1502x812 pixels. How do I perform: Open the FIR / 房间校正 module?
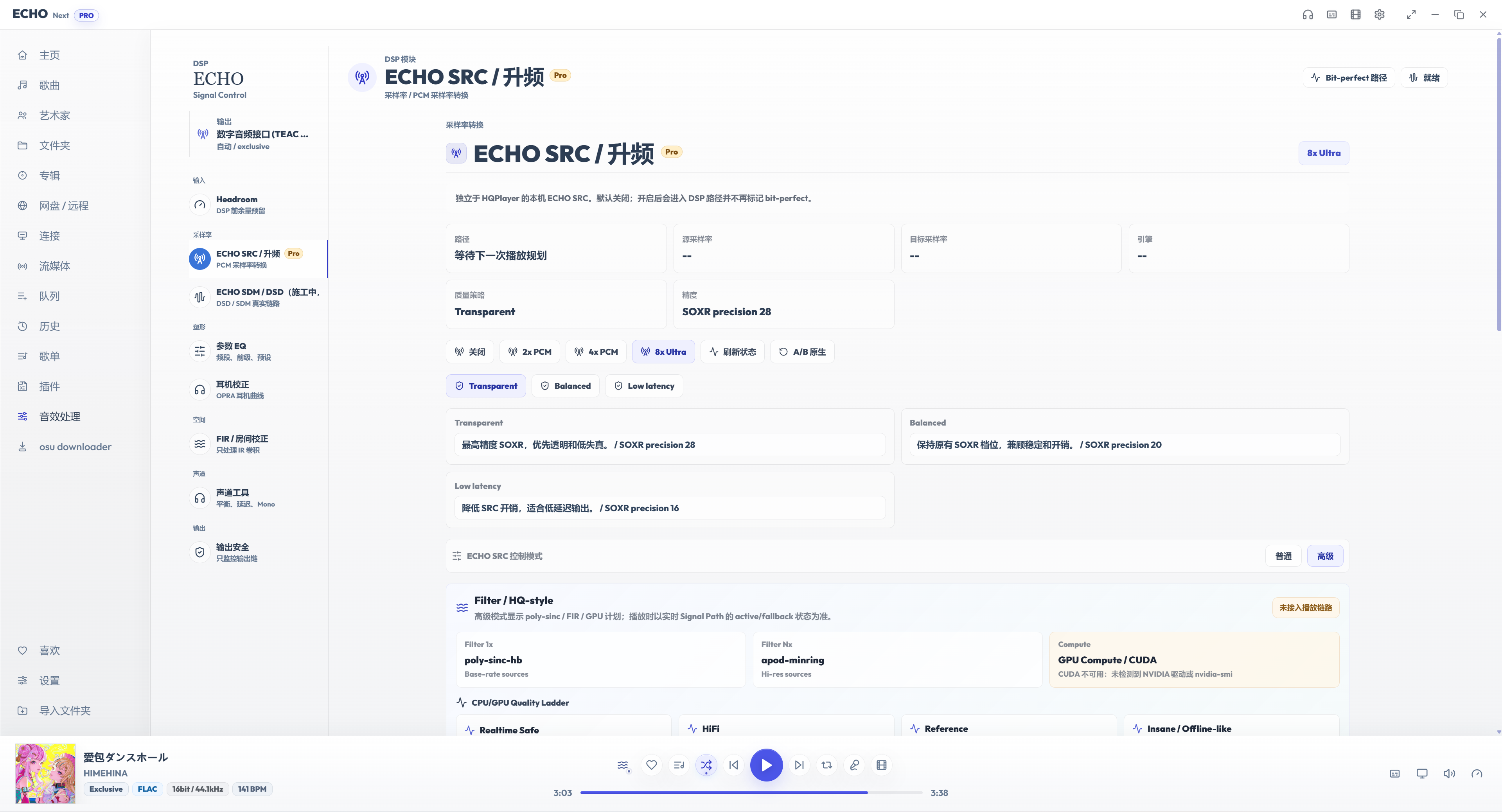pos(258,444)
